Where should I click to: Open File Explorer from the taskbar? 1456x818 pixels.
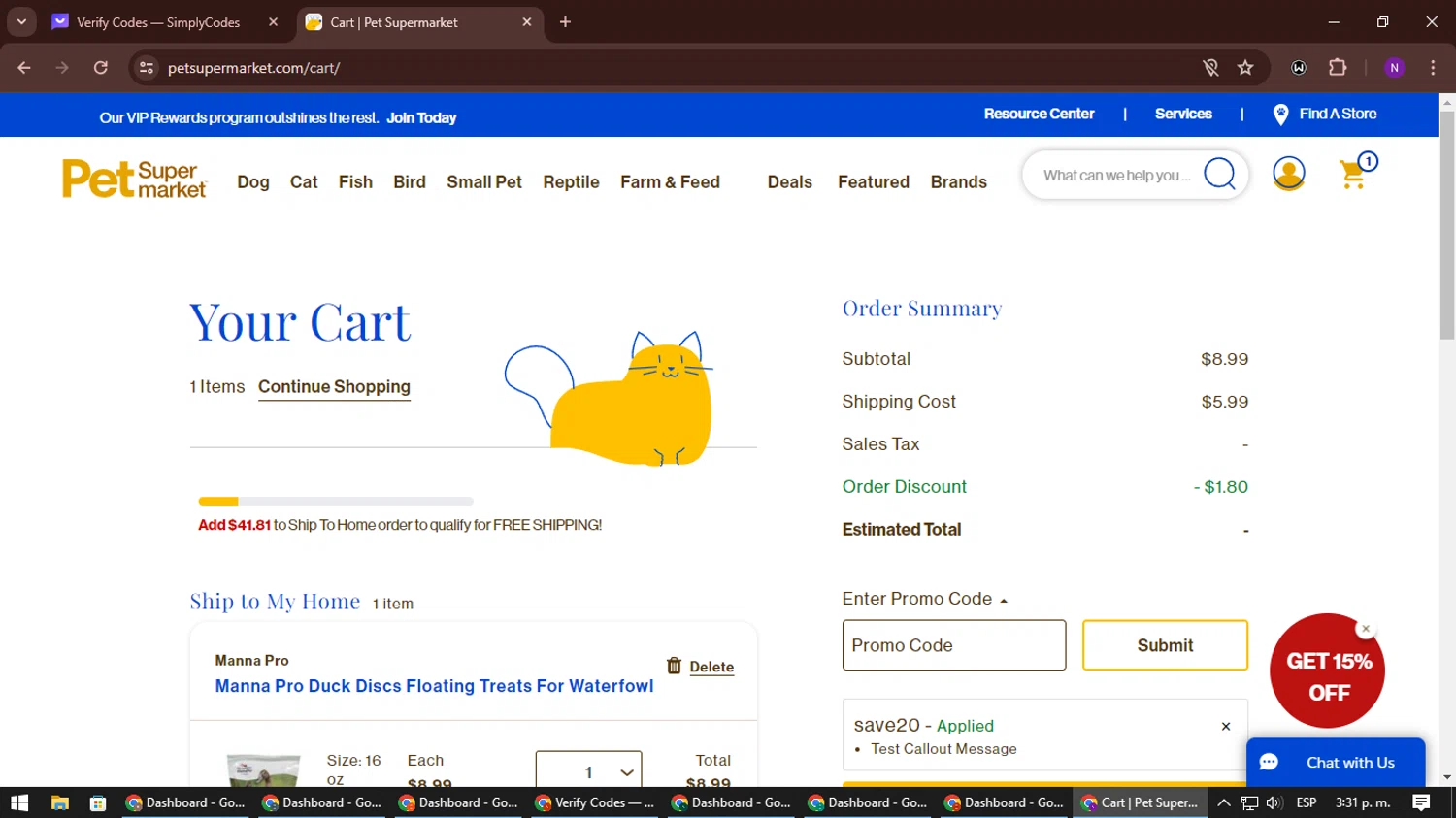click(x=60, y=802)
